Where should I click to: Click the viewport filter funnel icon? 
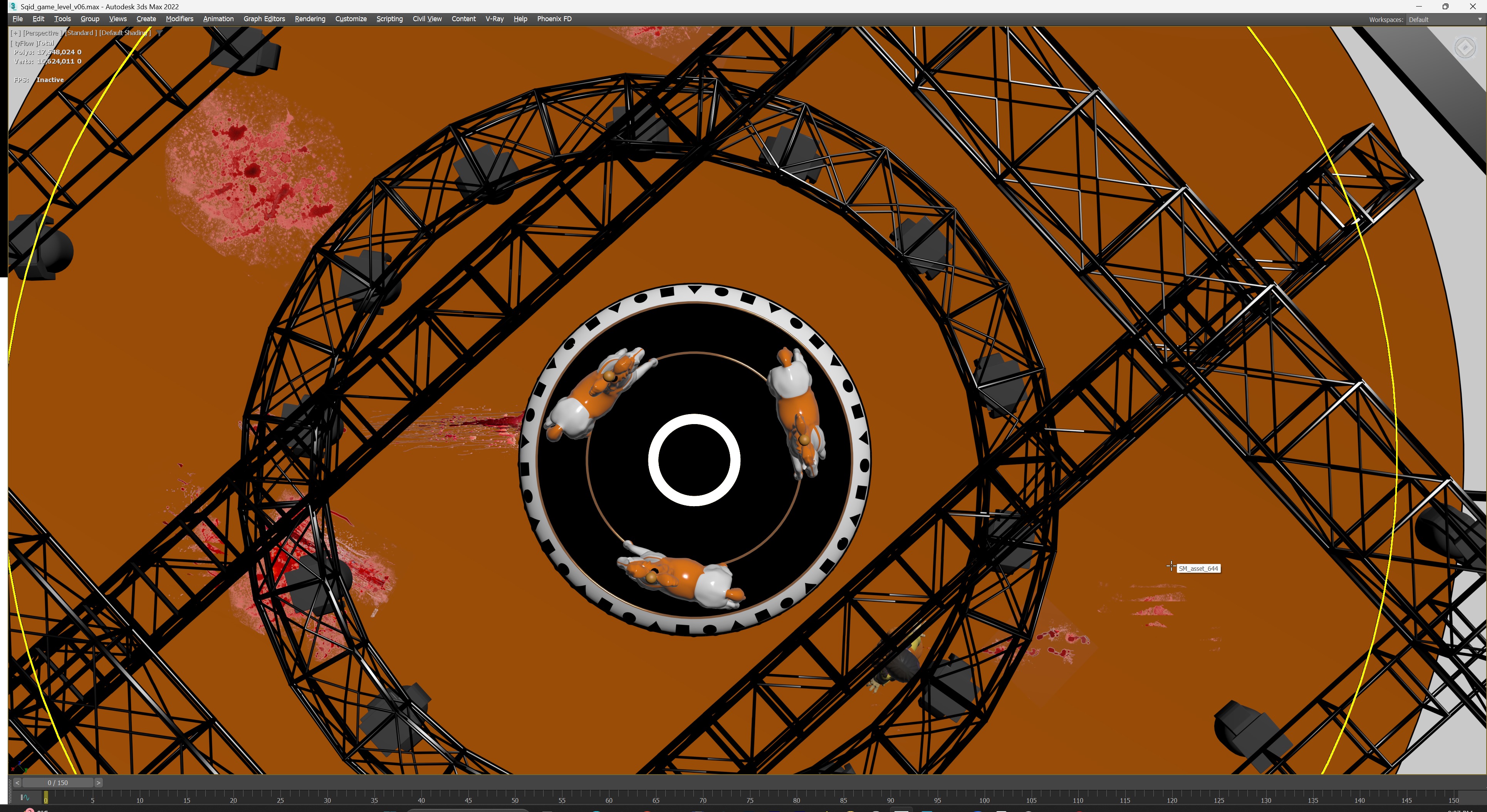(159, 33)
